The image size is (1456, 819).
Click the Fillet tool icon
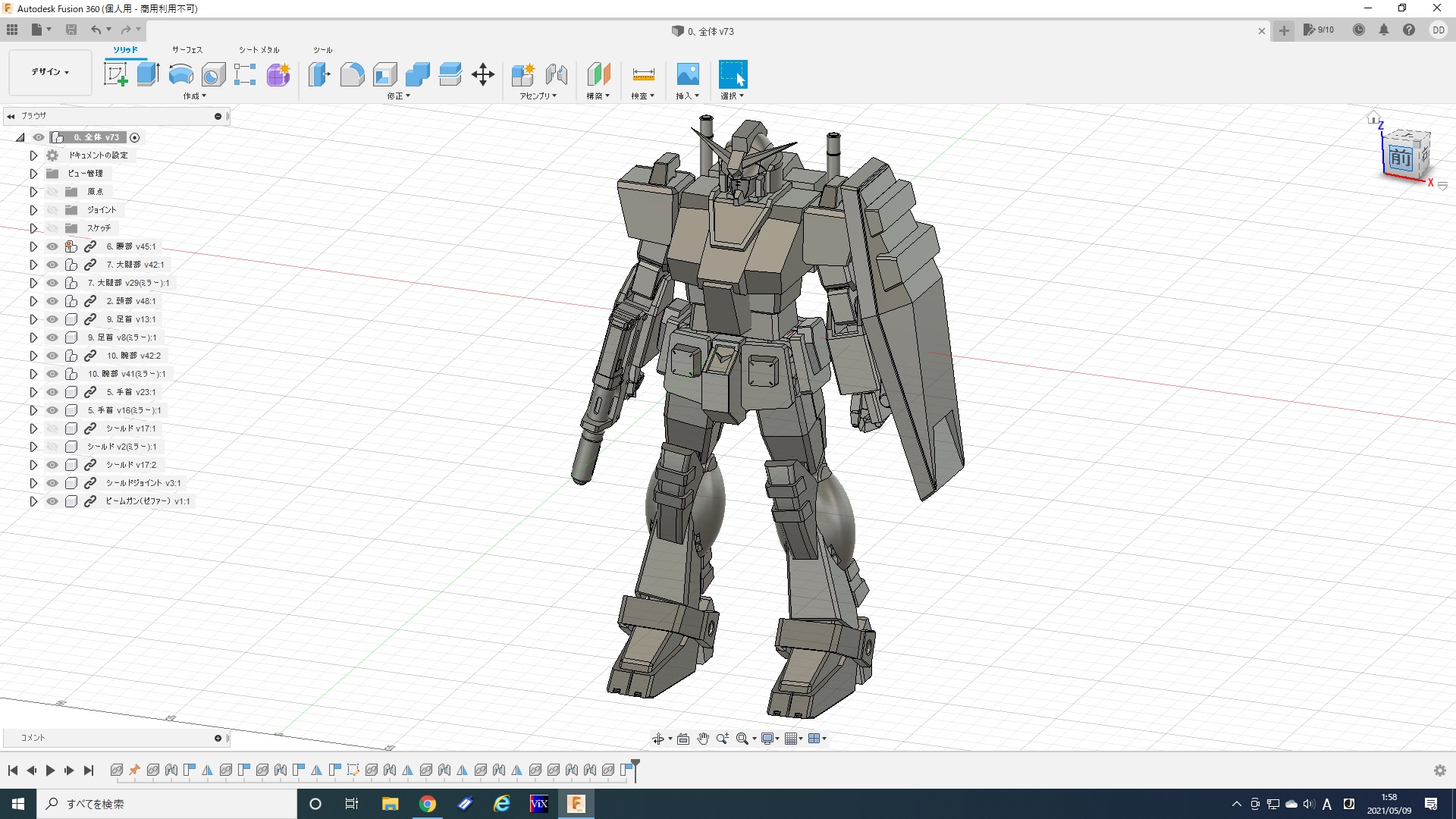pyautogui.click(x=352, y=74)
